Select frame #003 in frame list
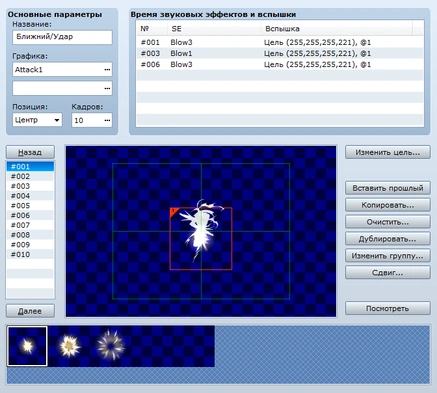 (30, 186)
